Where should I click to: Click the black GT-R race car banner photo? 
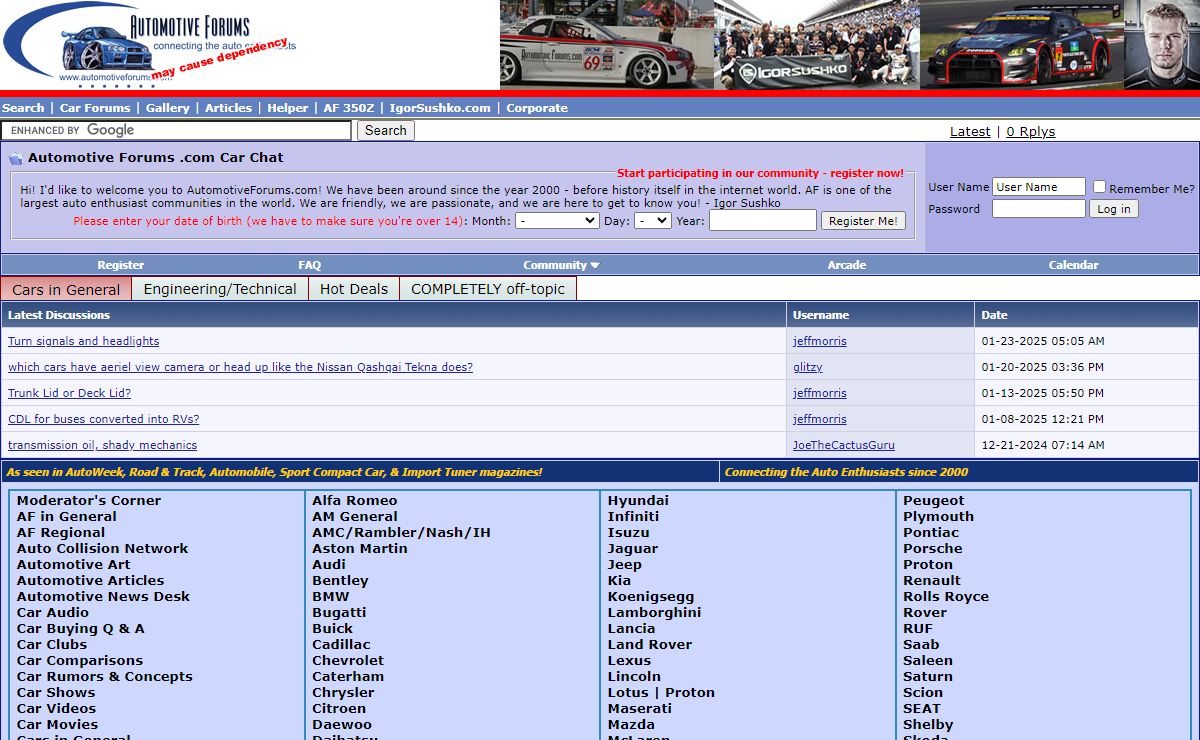click(x=1022, y=45)
